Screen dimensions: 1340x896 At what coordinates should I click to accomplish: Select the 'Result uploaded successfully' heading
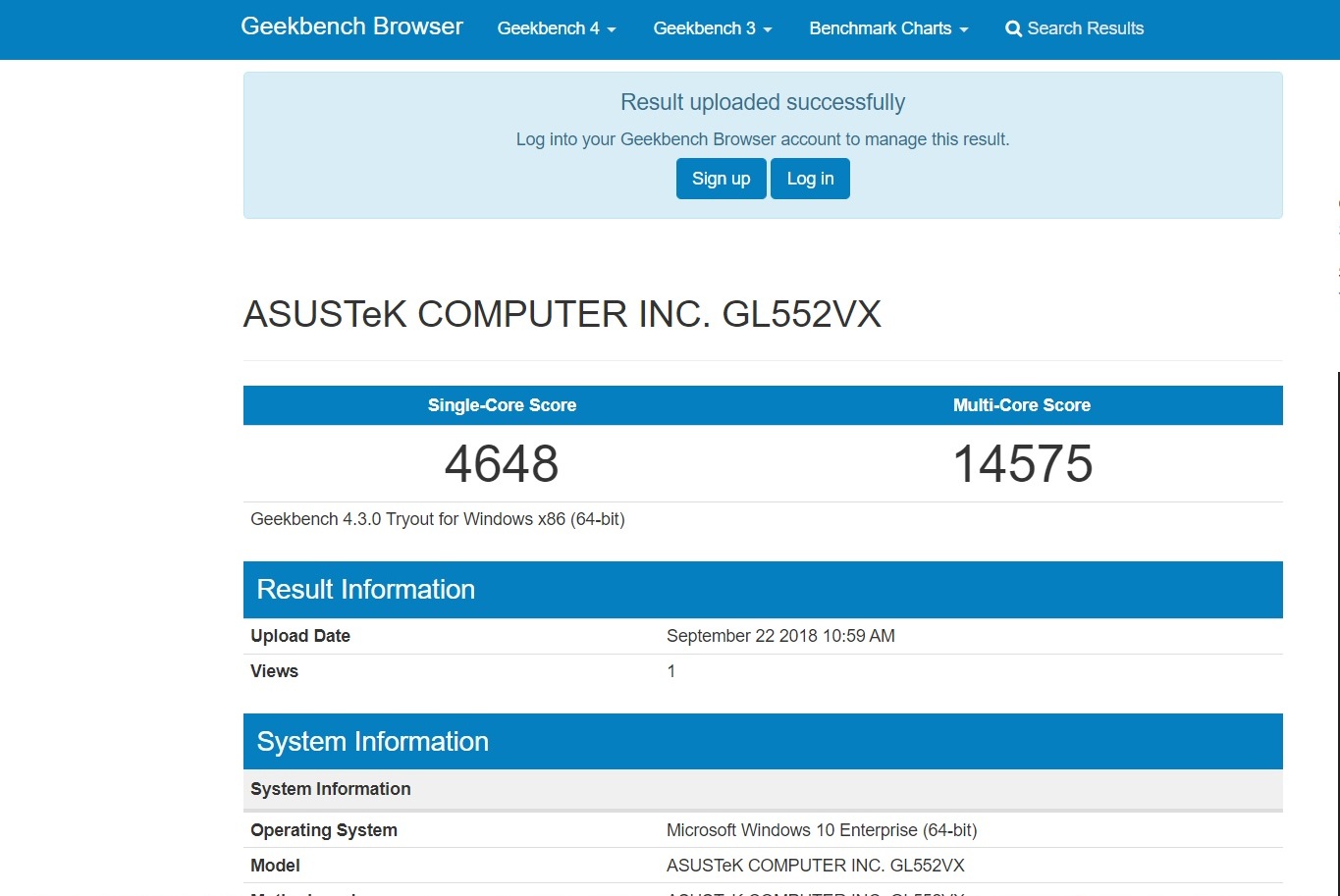tap(763, 102)
